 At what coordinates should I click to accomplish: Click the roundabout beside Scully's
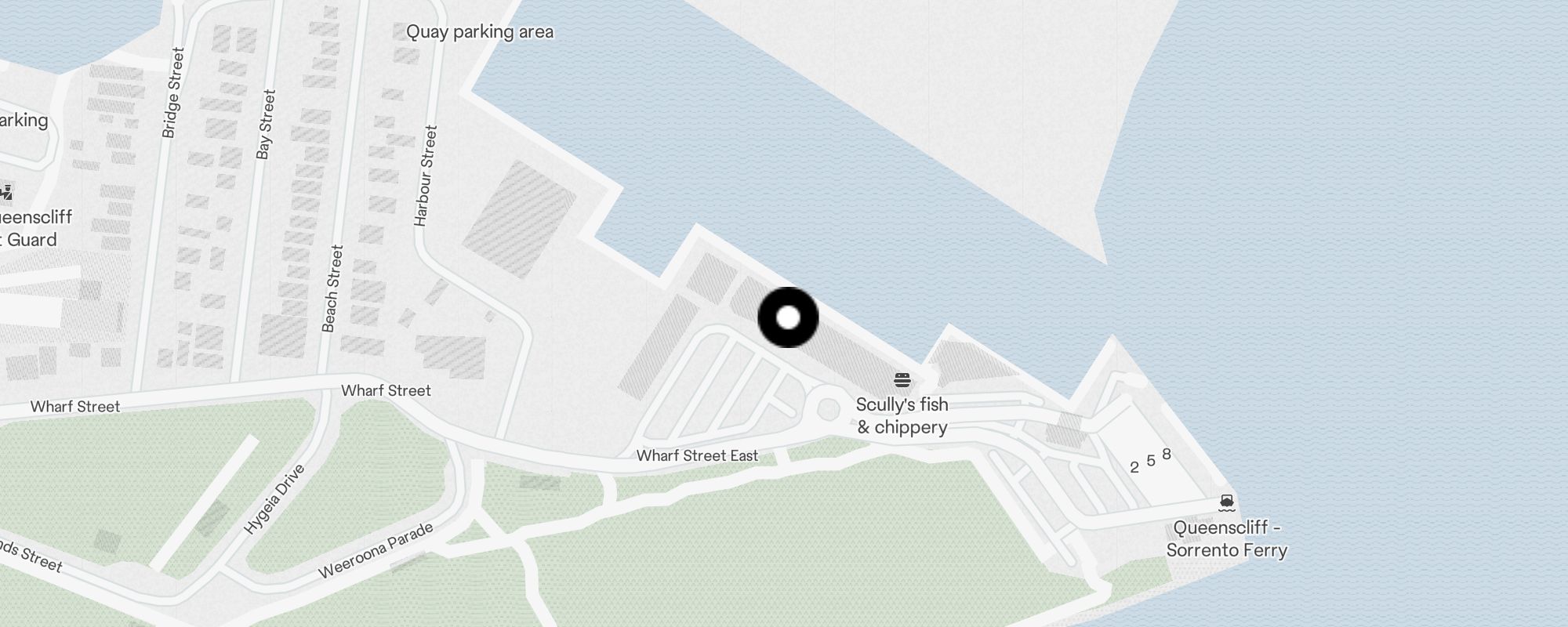click(x=828, y=408)
